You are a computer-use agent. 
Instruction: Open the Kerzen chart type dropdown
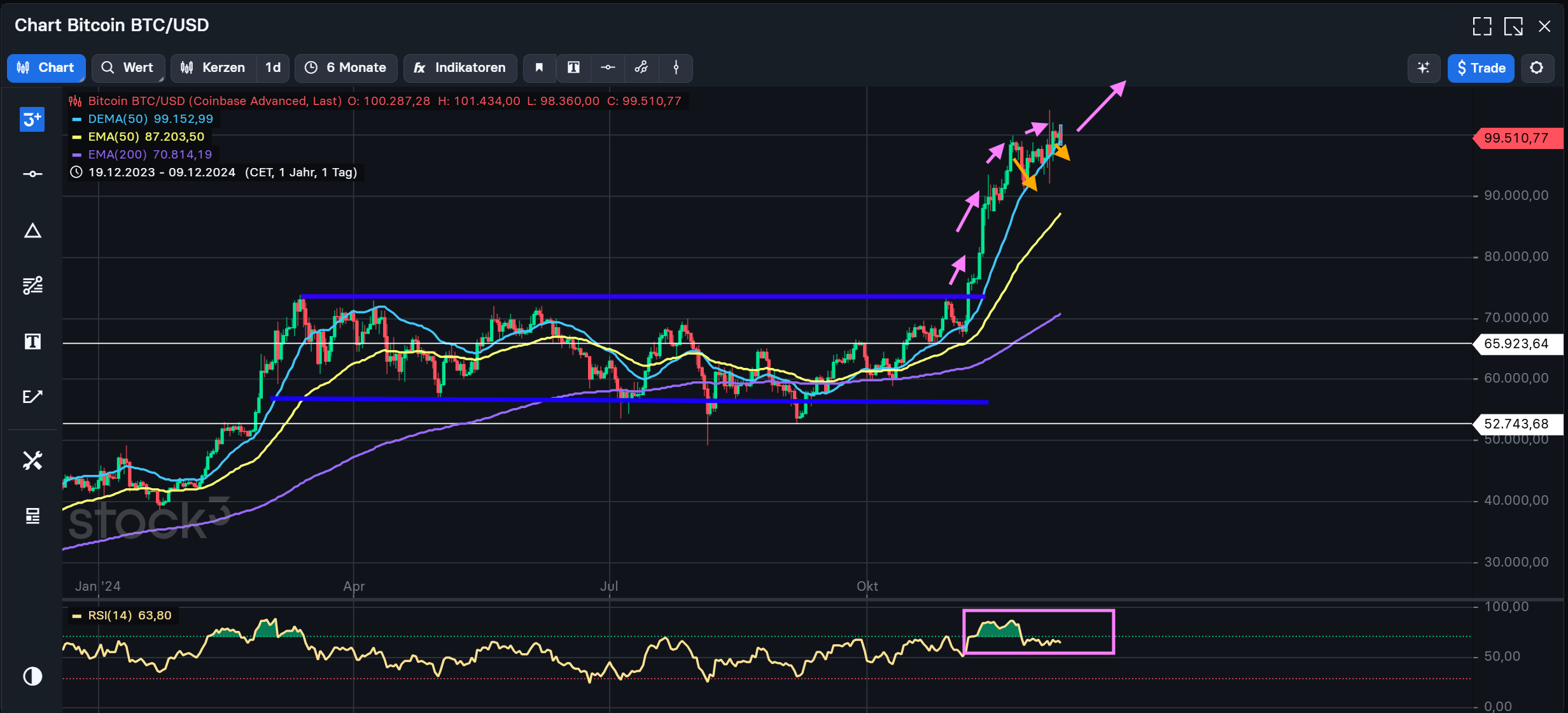(x=214, y=68)
